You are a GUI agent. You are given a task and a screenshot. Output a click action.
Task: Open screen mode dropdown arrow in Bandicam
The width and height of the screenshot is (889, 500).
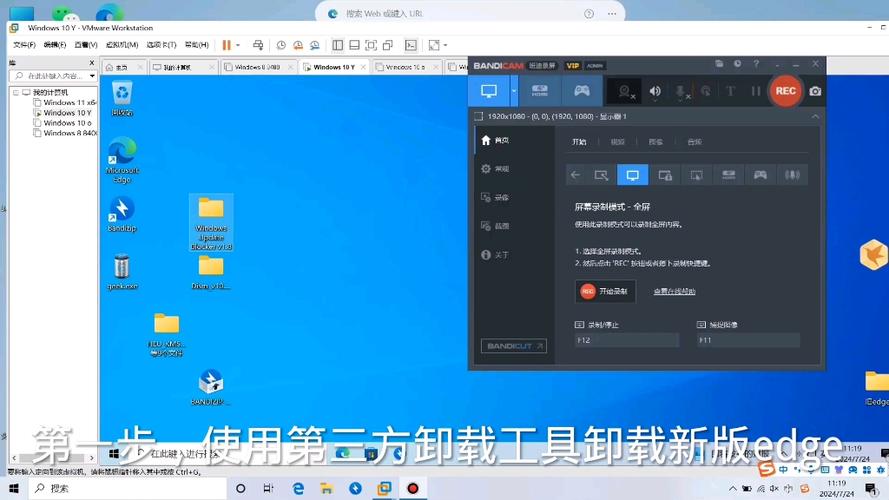[x=514, y=91]
